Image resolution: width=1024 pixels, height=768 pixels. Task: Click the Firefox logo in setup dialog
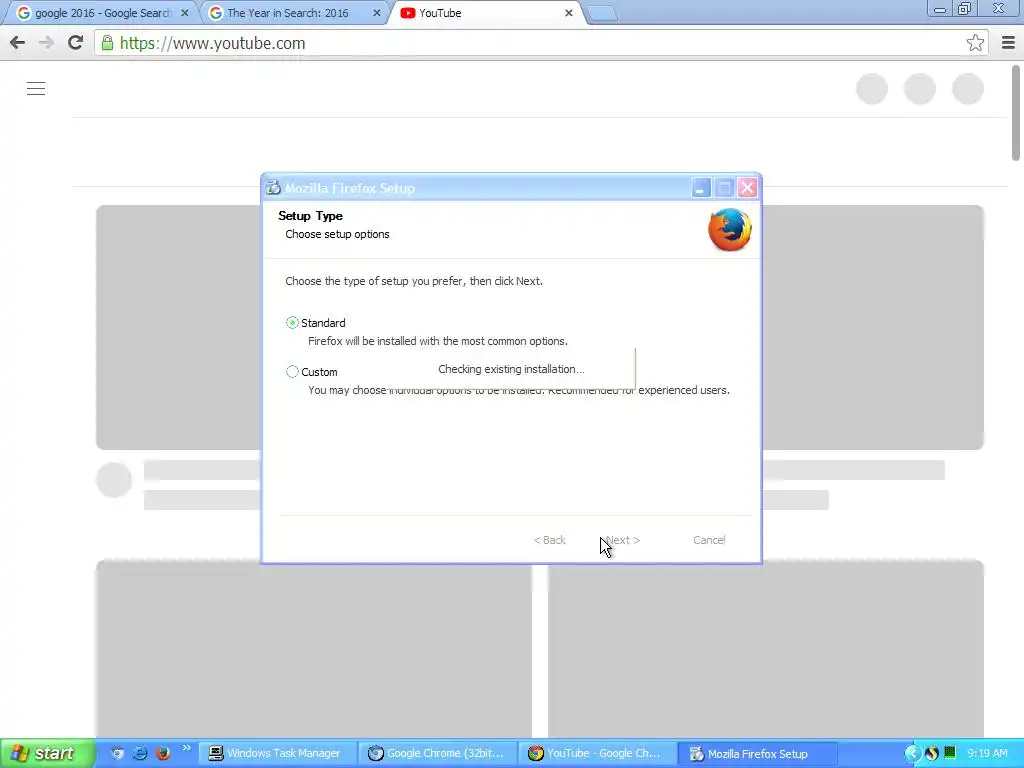coord(729,229)
